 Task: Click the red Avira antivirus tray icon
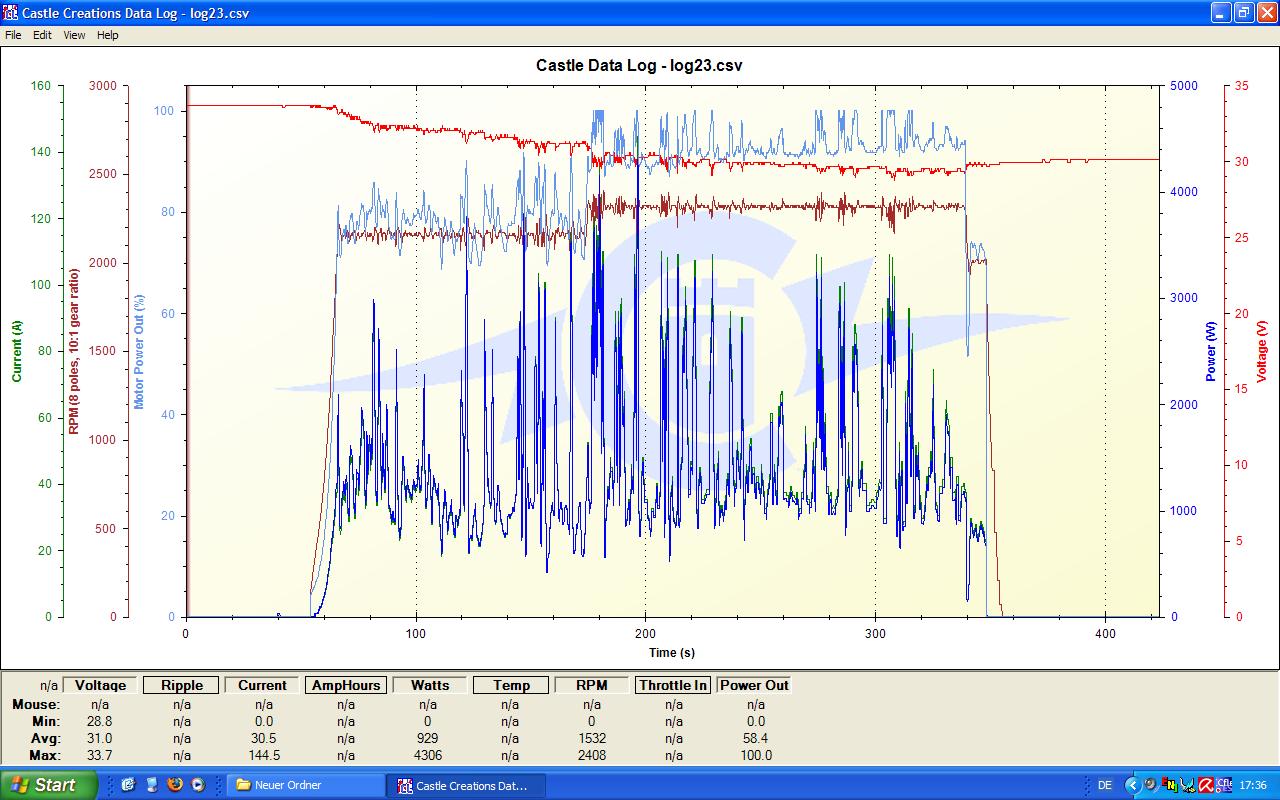pos(1206,785)
